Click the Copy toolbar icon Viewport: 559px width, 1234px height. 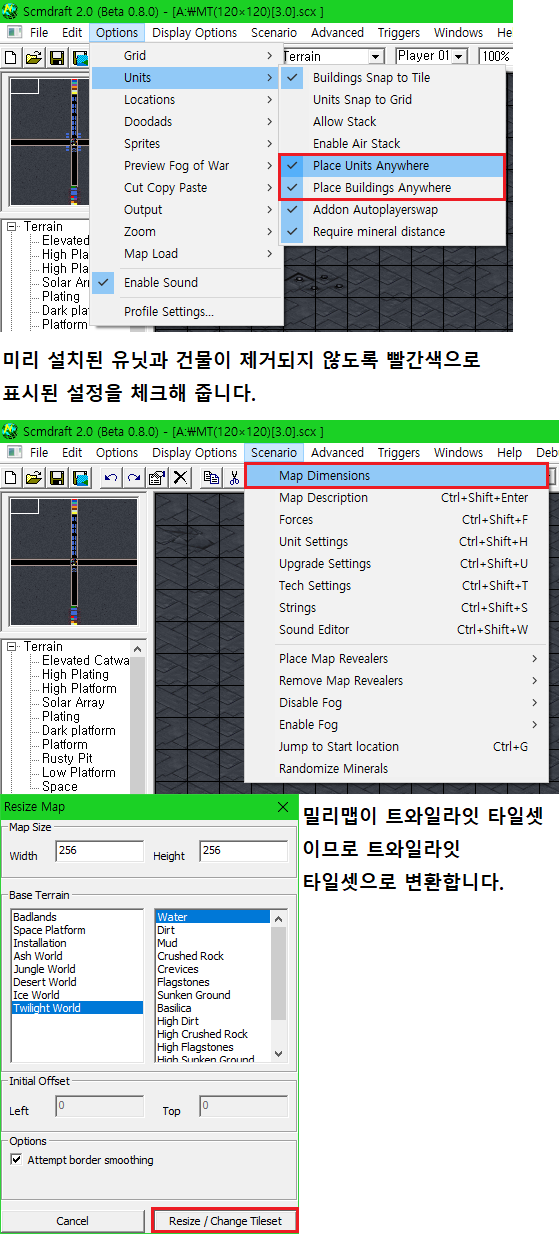tap(211, 477)
